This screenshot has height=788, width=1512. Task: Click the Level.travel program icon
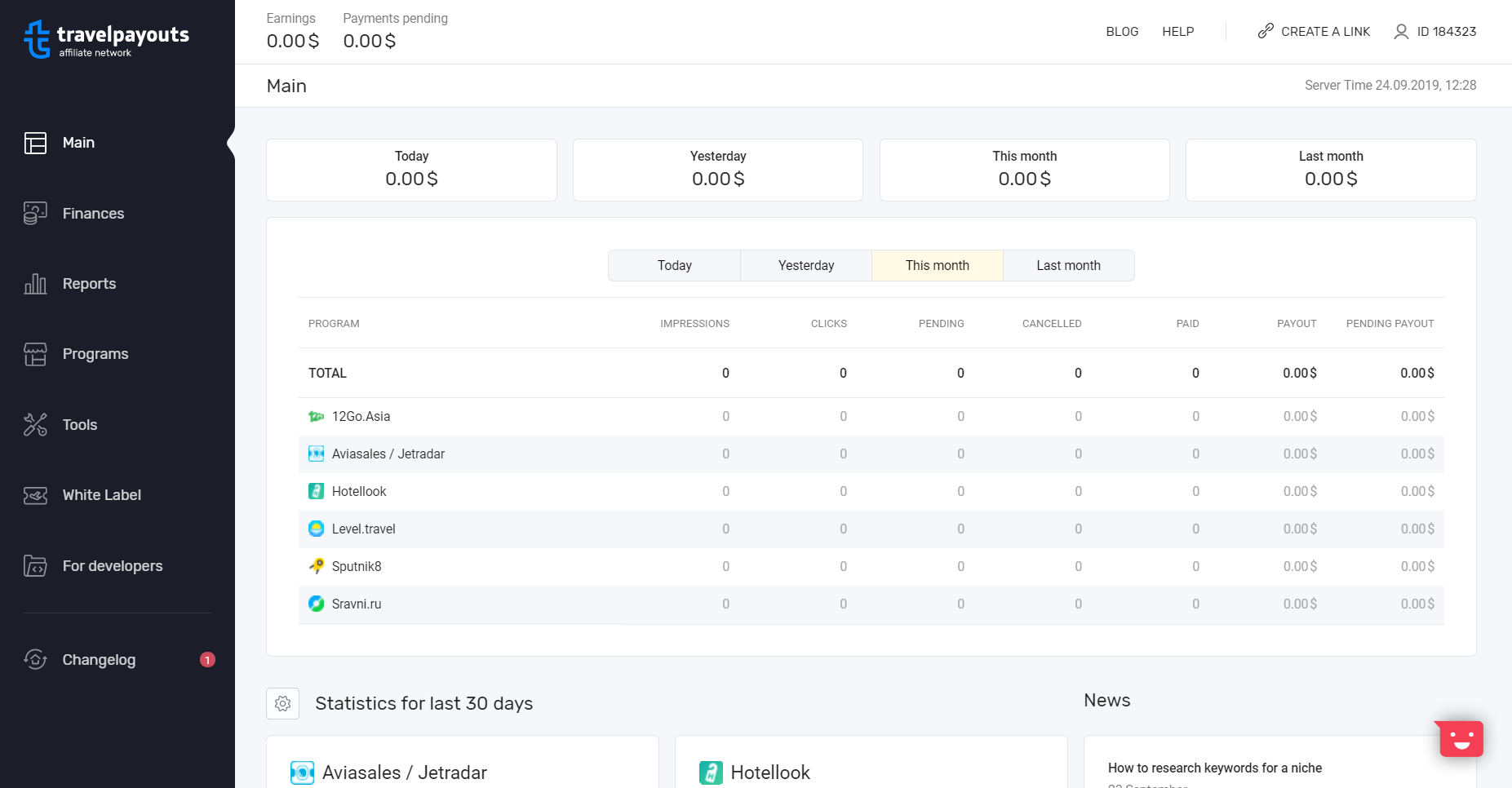point(317,529)
